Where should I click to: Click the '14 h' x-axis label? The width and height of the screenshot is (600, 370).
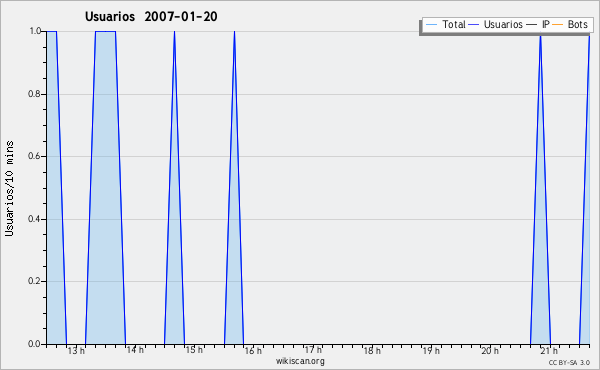(135, 350)
